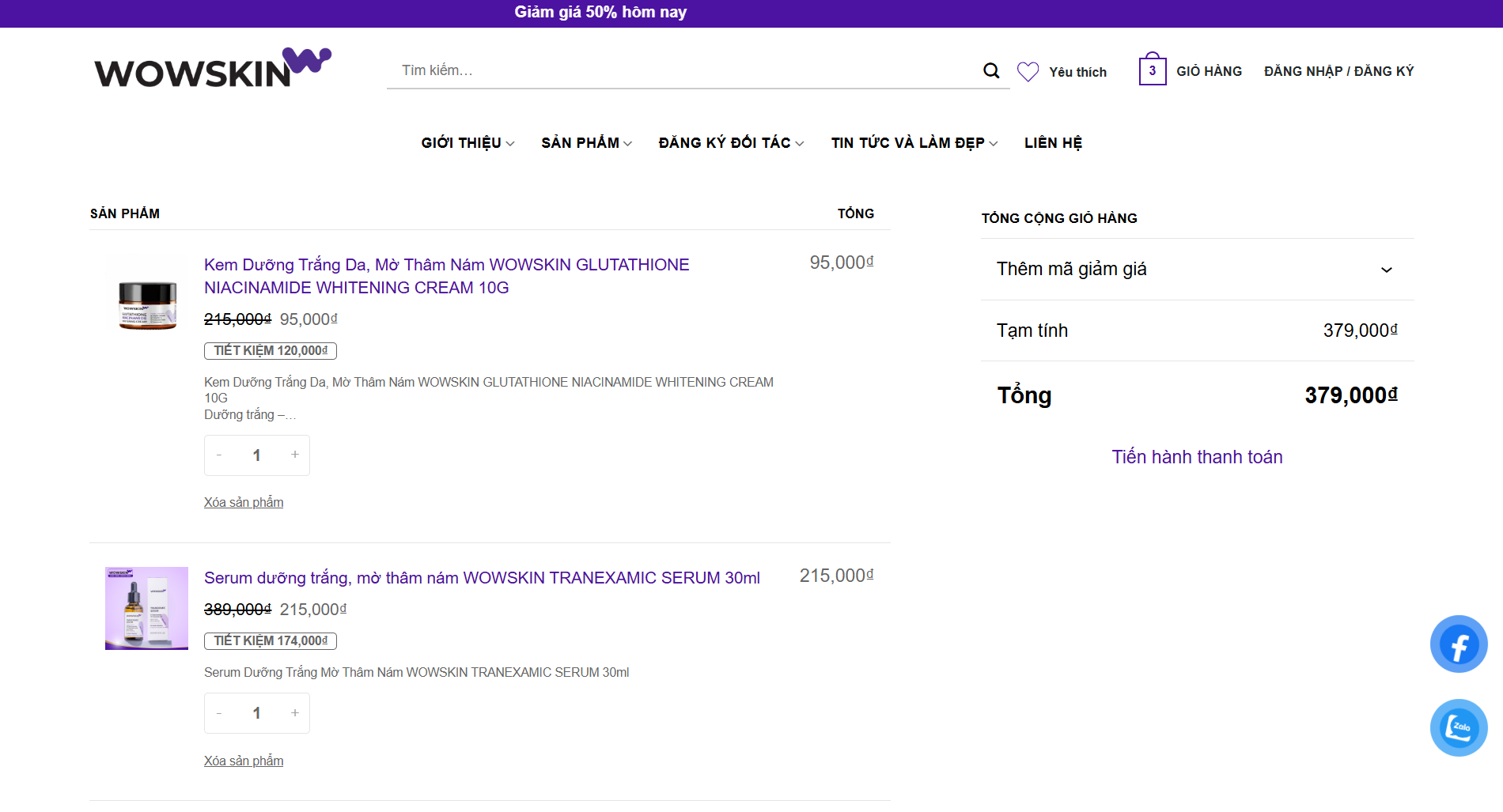Click the Tranexamic serum product thumbnail
The image size is (1503, 812).
click(146, 608)
